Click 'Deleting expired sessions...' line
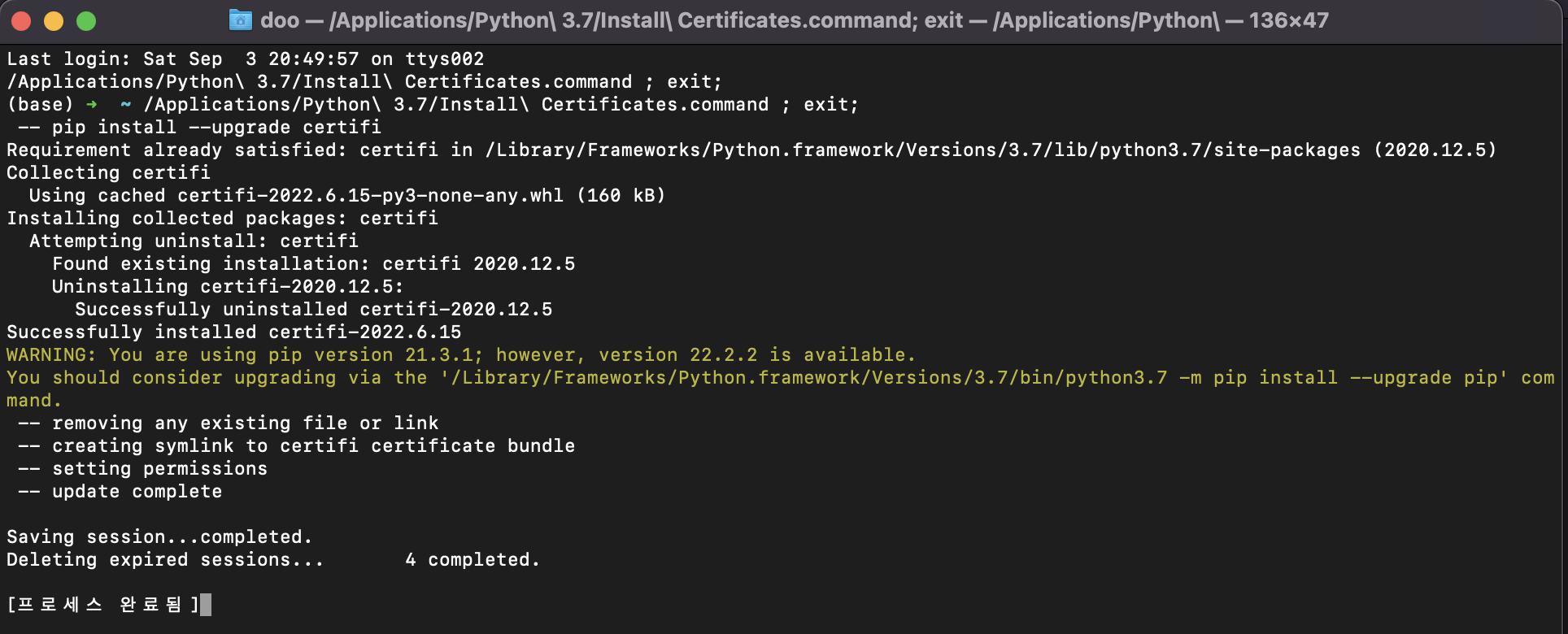1568x634 pixels. pyautogui.click(x=273, y=560)
